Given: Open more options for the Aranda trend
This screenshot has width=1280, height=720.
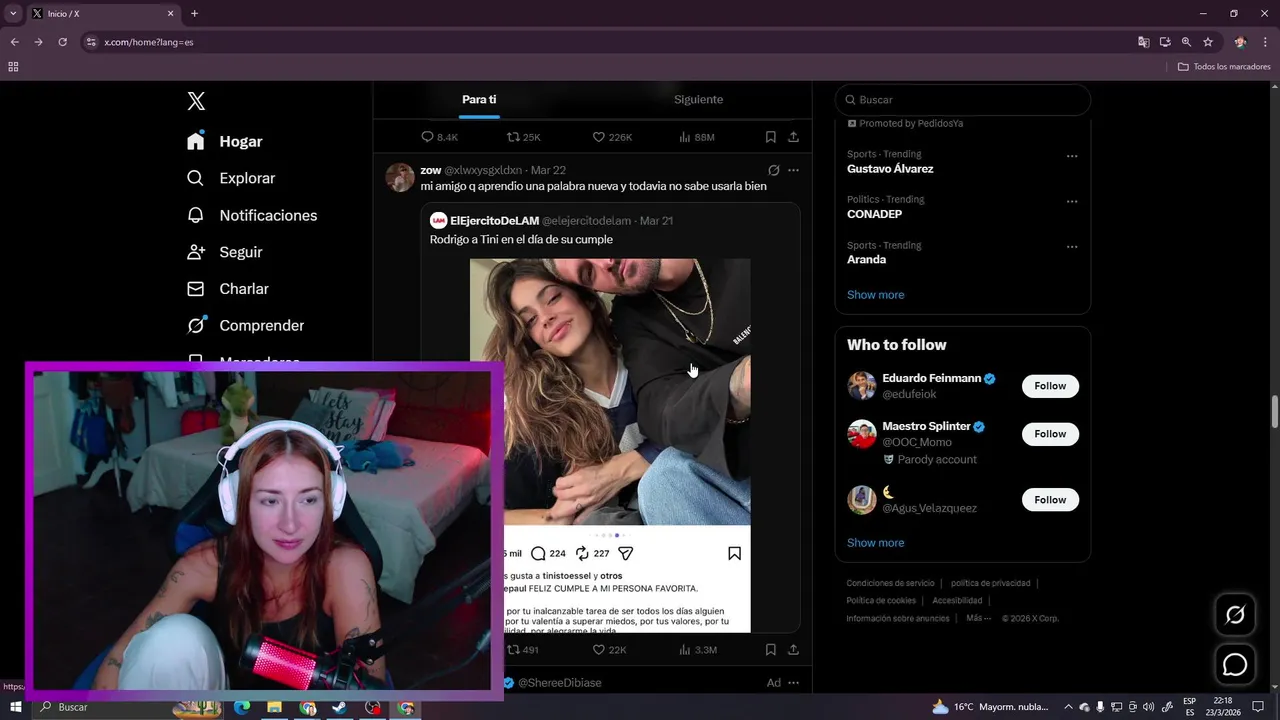Looking at the screenshot, I should (1072, 246).
